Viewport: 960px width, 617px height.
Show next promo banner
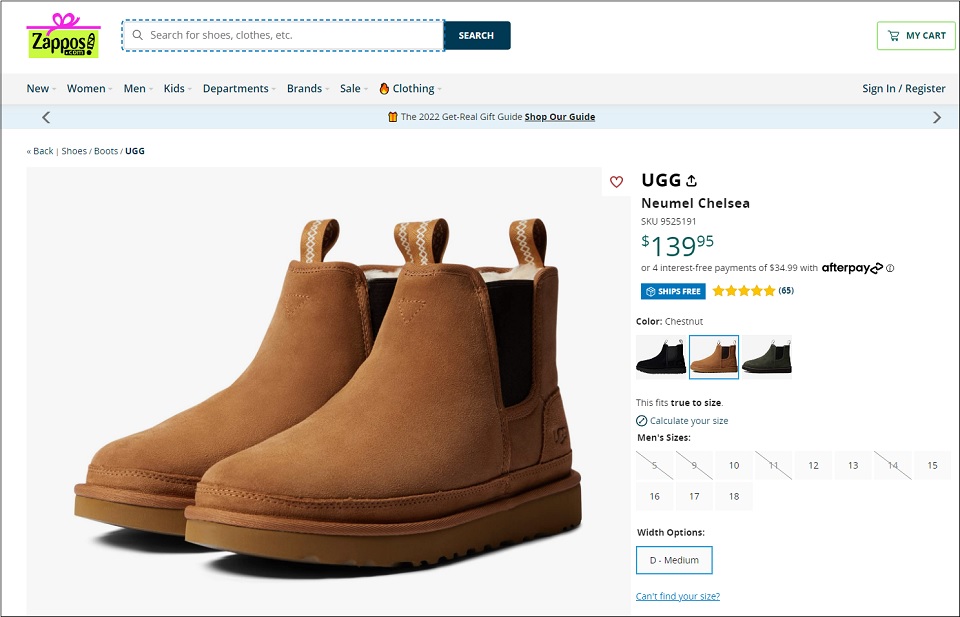point(937,117)
